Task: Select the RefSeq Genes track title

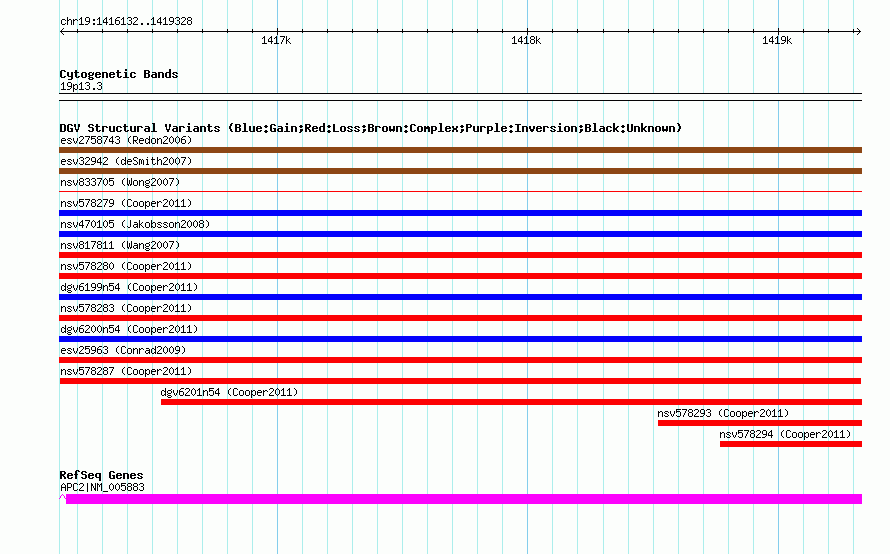Action: [102, 475]
